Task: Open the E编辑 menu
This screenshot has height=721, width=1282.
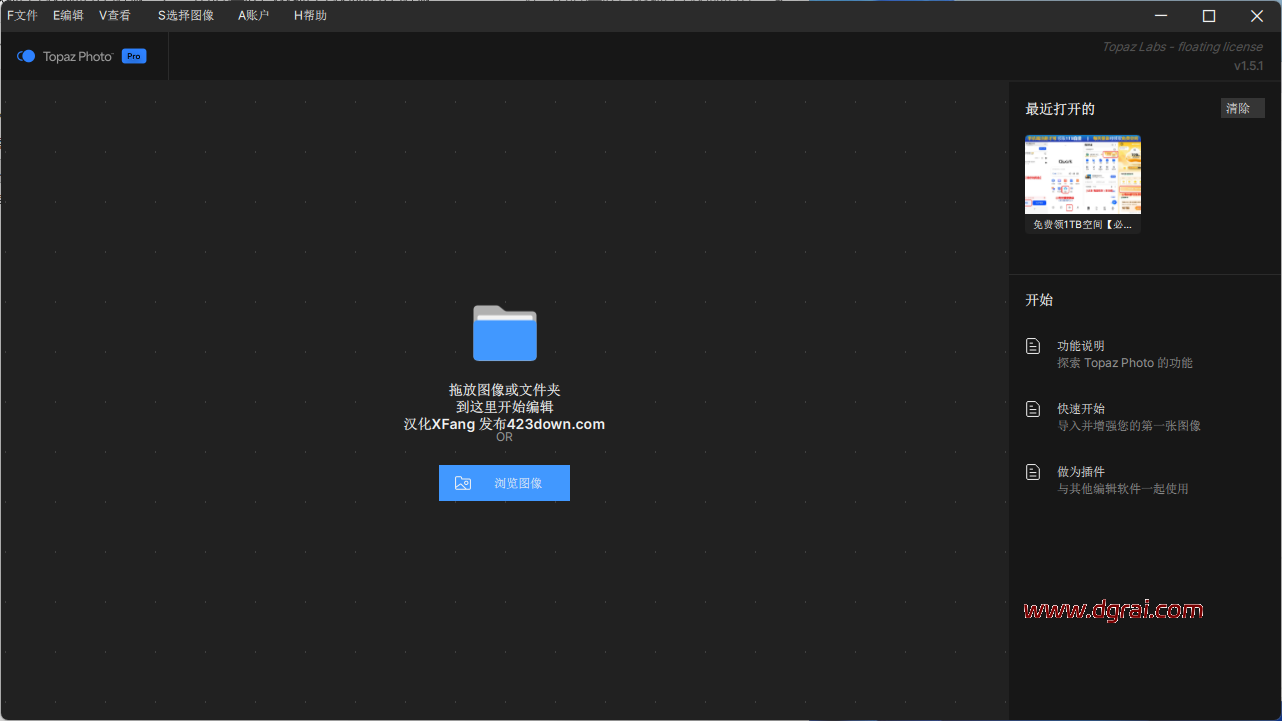Action: click(68, 16)
